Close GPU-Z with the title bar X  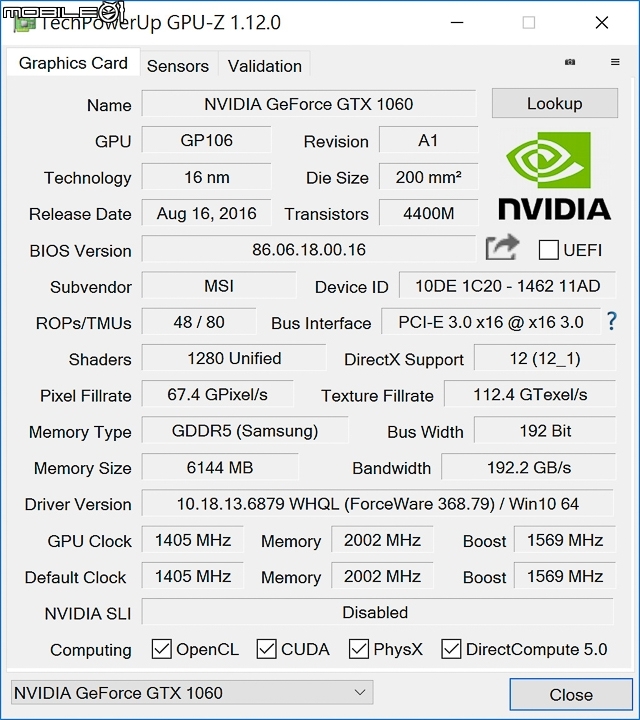[601, 22]
